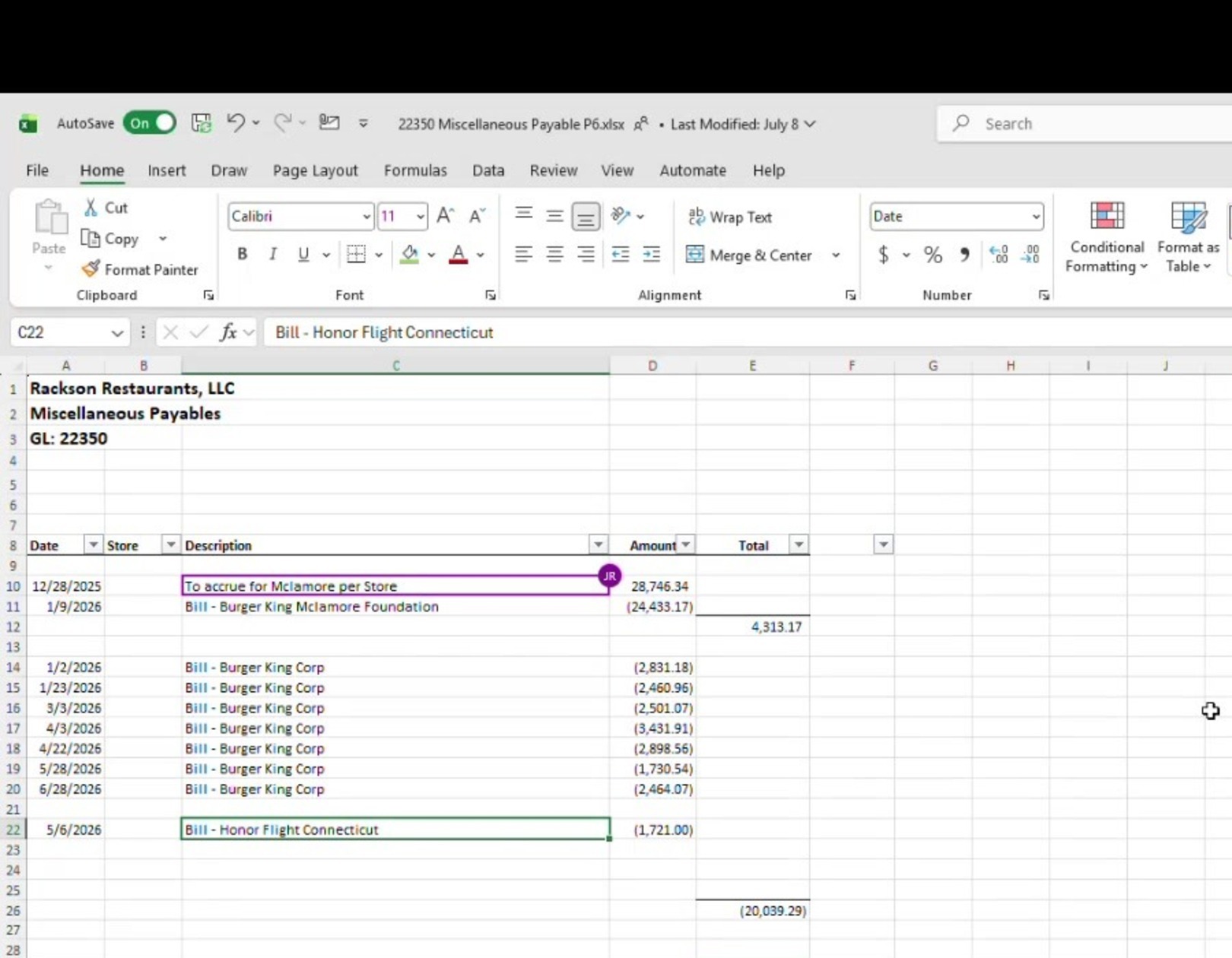Screen dimensions: 1232x958
Task: Underline the selected cell text
Action: pyautogui.click(x=303, y=254)
